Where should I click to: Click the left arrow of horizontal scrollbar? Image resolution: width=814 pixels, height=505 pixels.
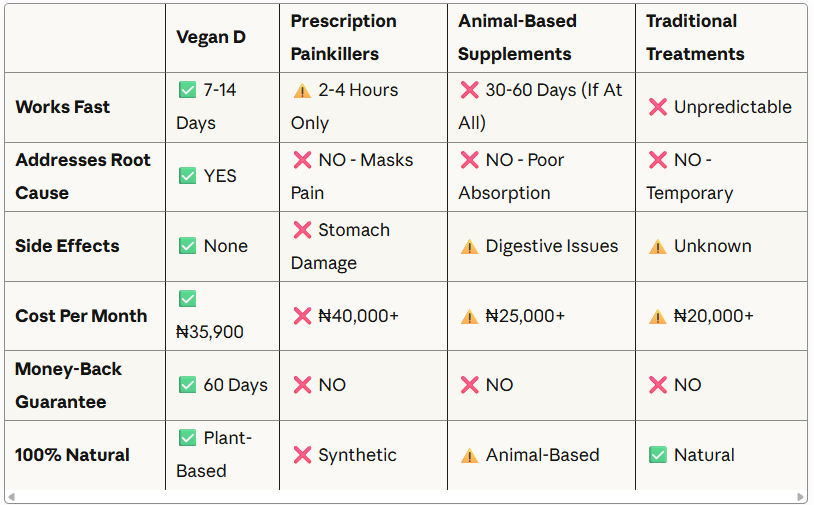(x=10, y=497)
